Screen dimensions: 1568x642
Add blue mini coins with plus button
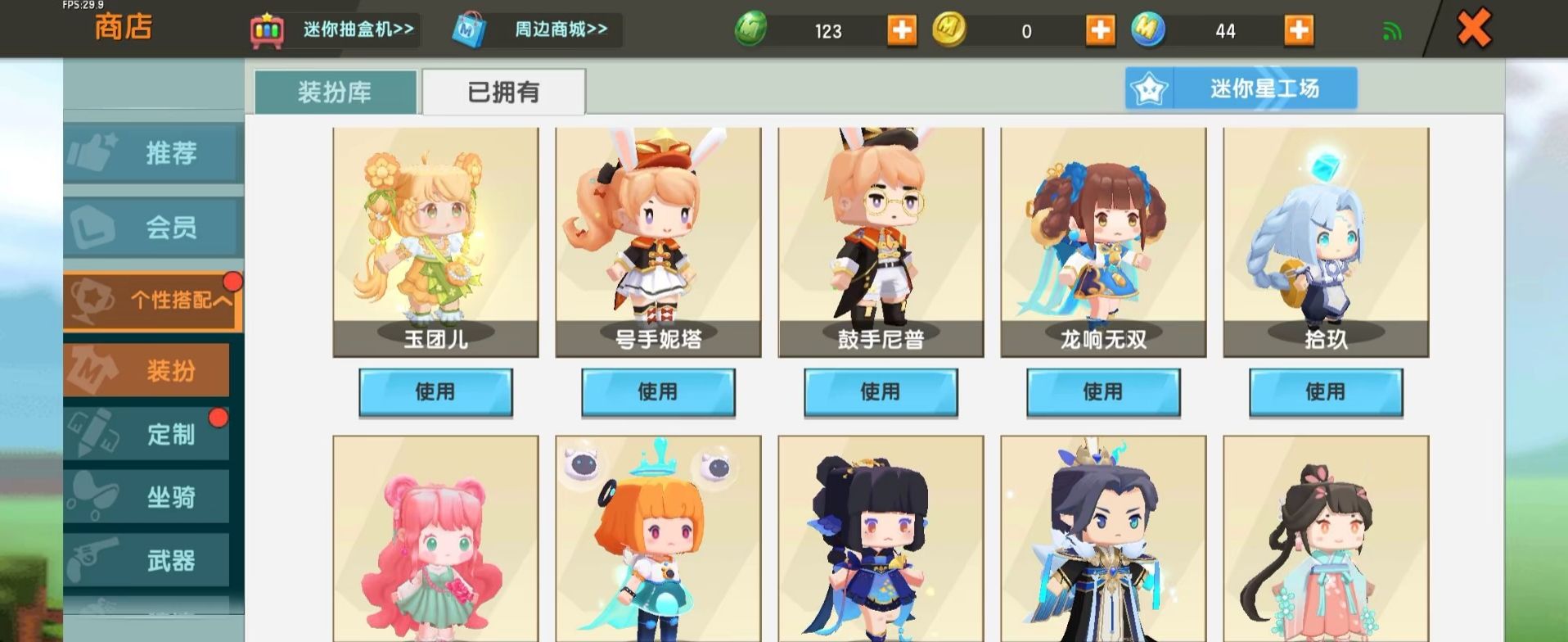[x=1298, y=31]
